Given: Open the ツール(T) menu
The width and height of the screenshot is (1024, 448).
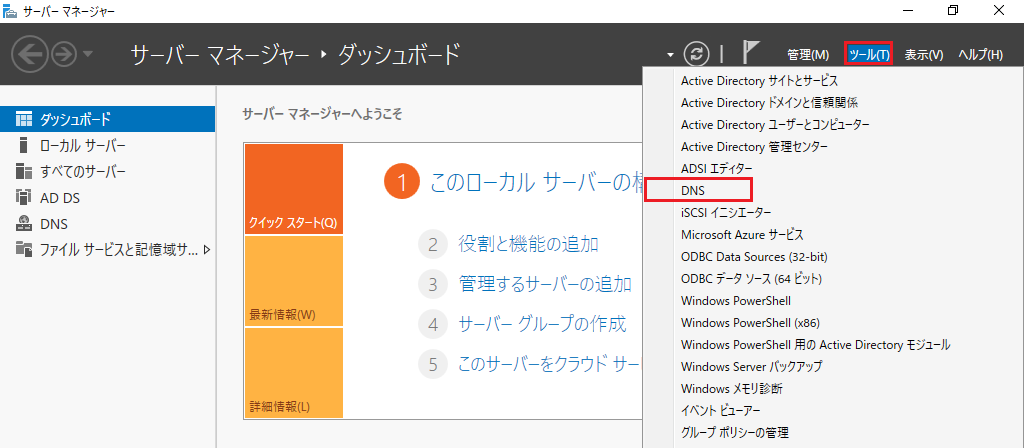Looking at the screenshot, I should 869,54.
